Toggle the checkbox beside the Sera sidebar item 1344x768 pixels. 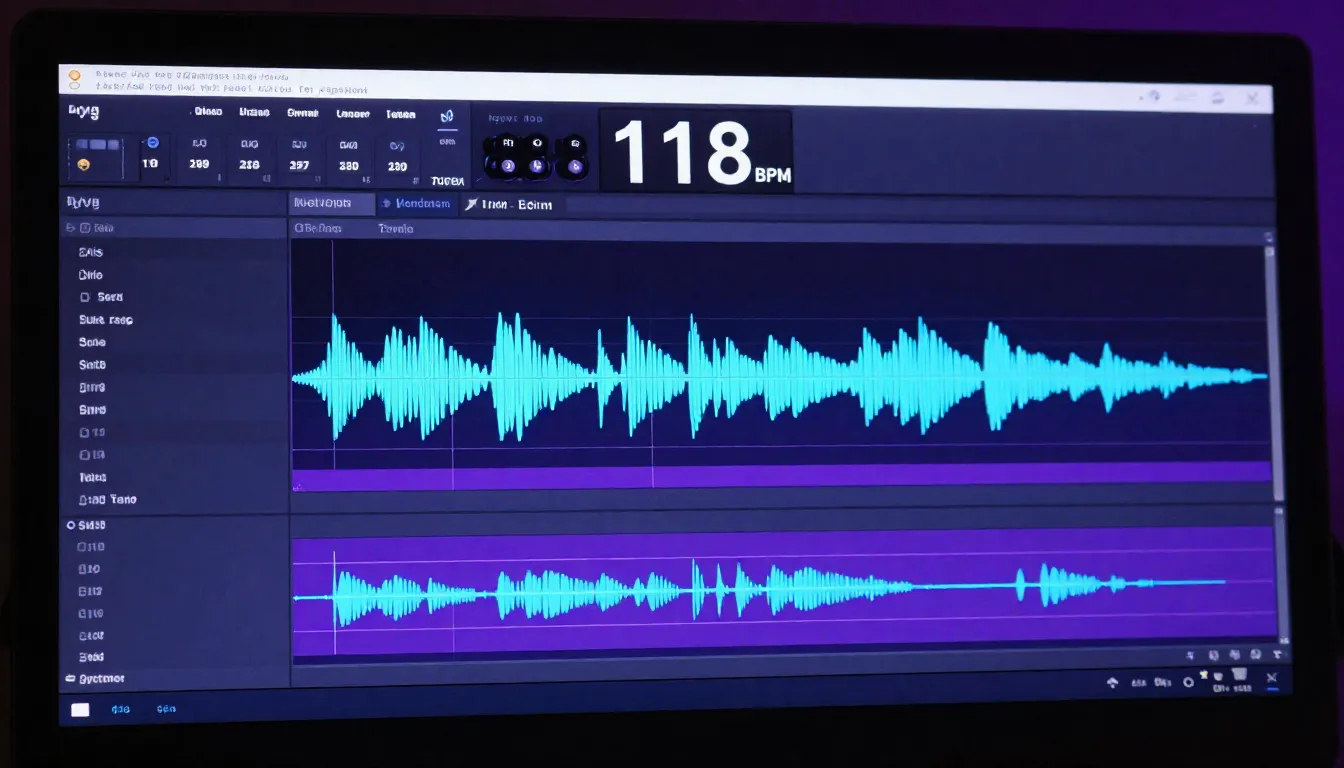[x=84, y=297]
